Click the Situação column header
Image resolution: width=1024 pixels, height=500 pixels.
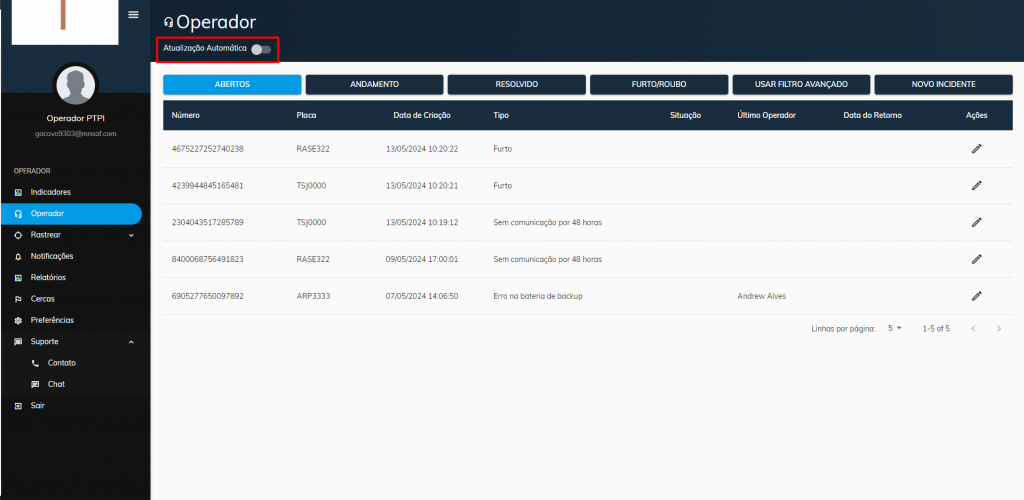pyautogui.click(x=686, y=116)
